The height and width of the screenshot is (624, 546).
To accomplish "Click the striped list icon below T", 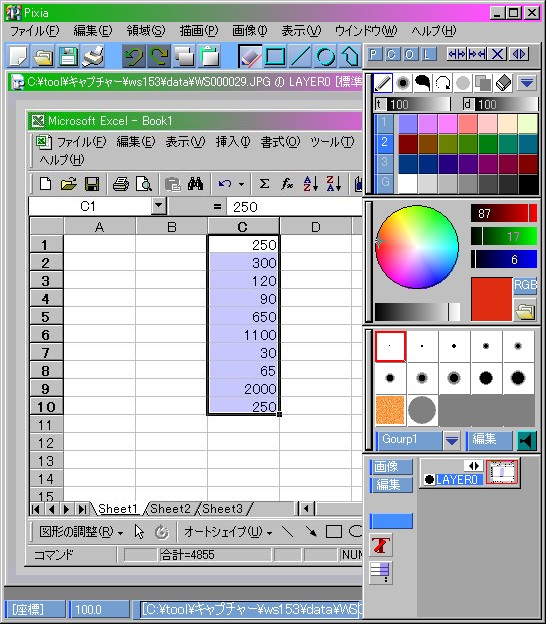I will tap(381, 573).
